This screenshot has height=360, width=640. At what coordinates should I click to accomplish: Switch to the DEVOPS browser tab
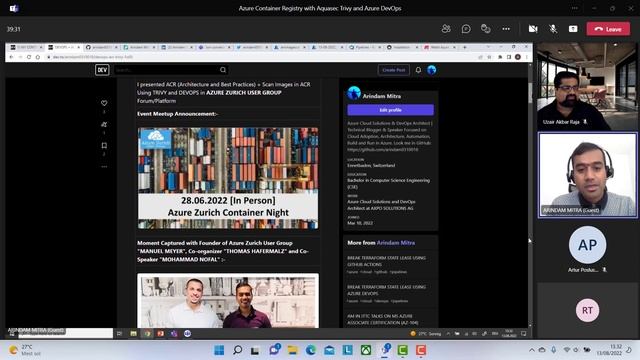(63, 47)
